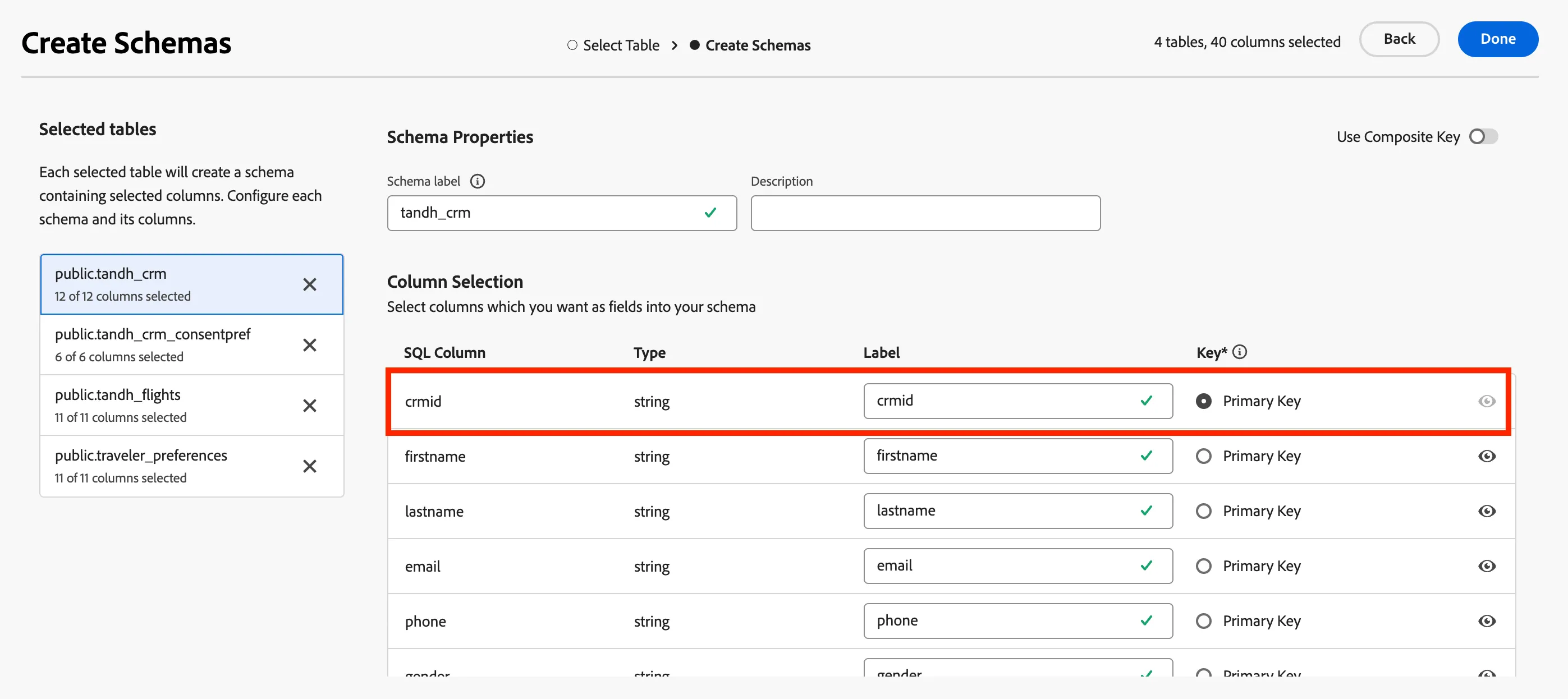
Task: Edit the phone label field
Action: point(1017,620)
